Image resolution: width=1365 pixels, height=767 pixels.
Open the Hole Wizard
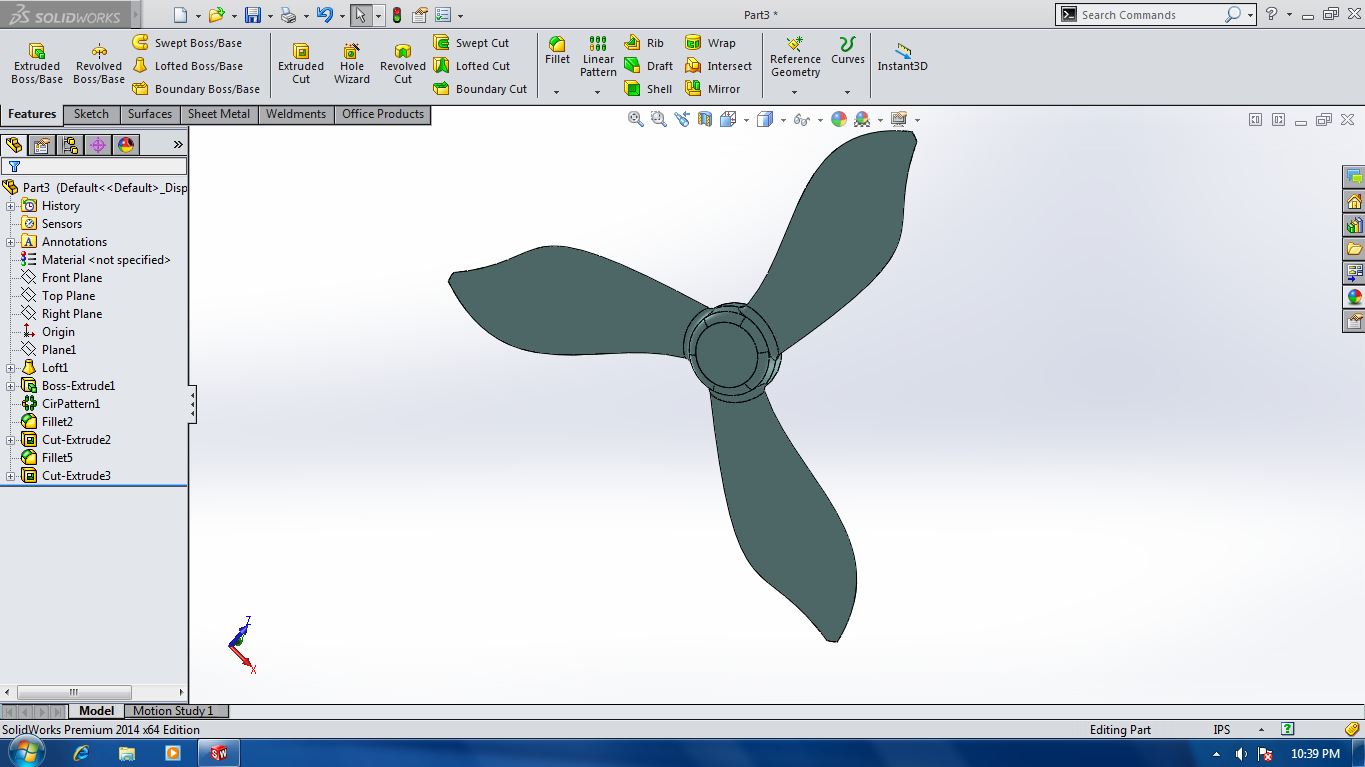(x=352, y=64)
